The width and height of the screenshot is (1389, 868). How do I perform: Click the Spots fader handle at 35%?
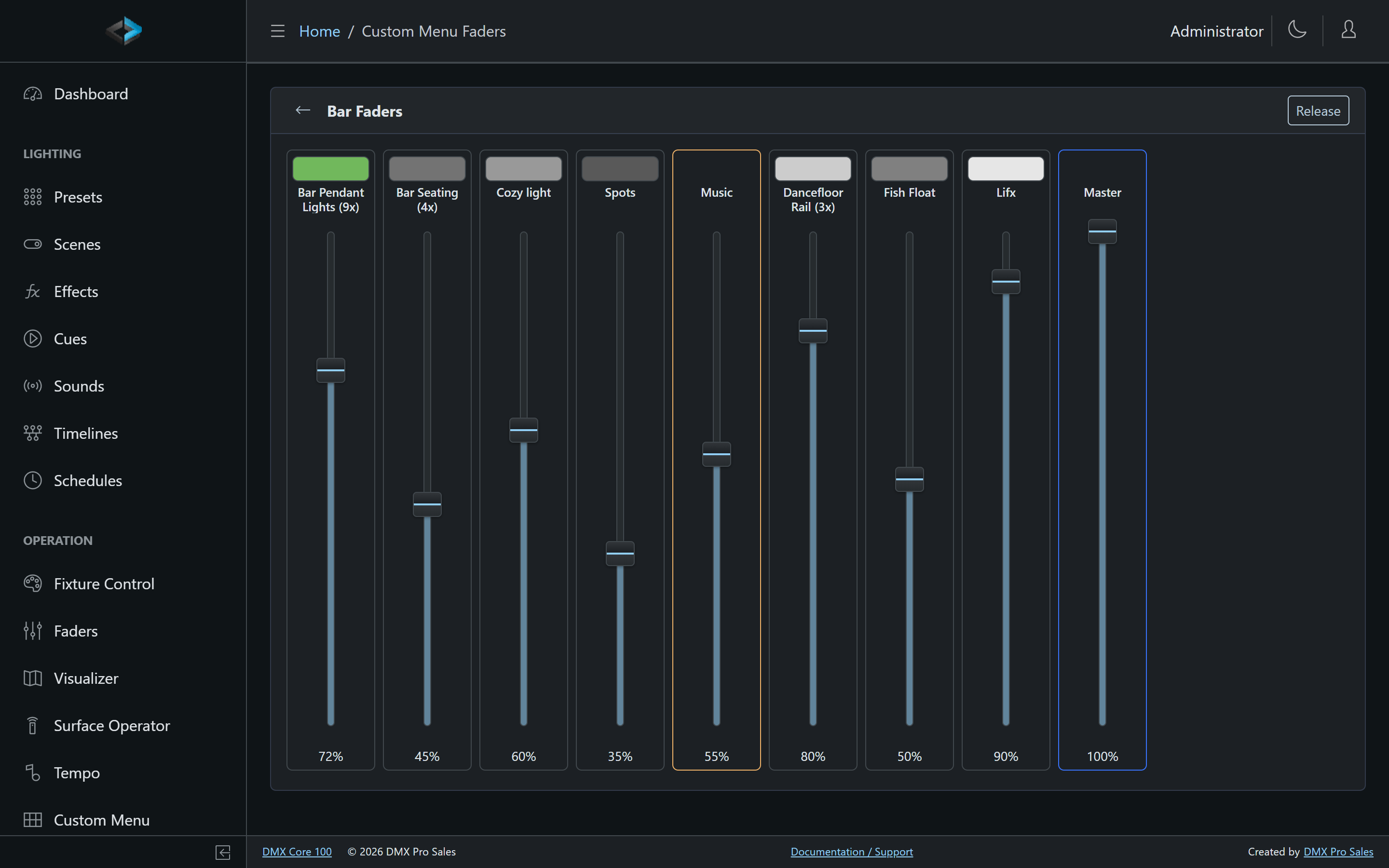[620, 554]
